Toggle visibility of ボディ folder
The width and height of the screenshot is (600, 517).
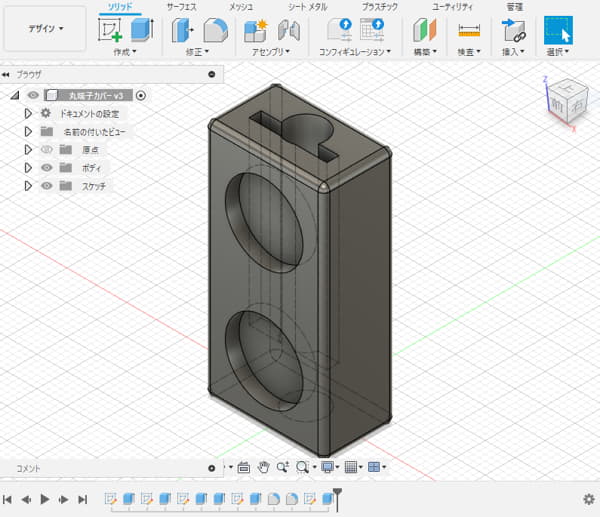[x=46, y=167]
